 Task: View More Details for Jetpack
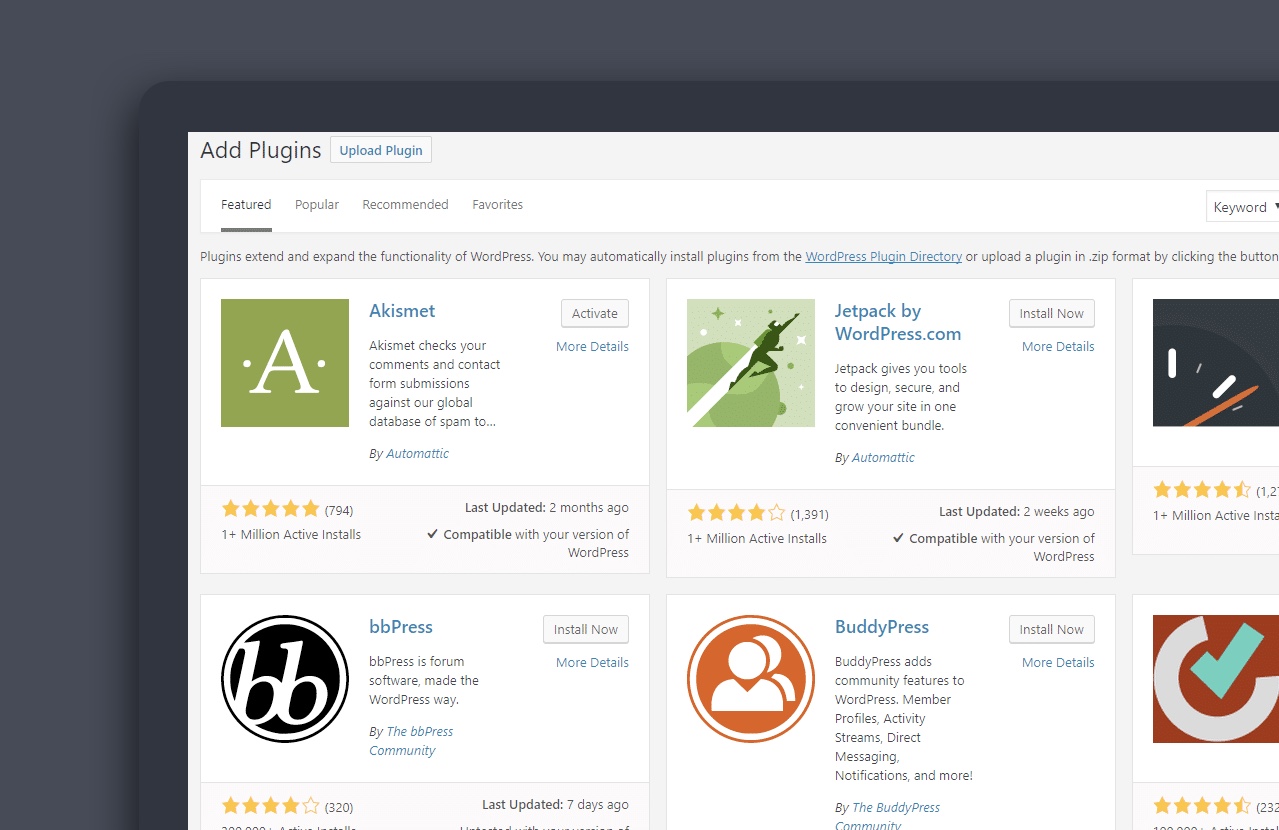coord(1059,347)
